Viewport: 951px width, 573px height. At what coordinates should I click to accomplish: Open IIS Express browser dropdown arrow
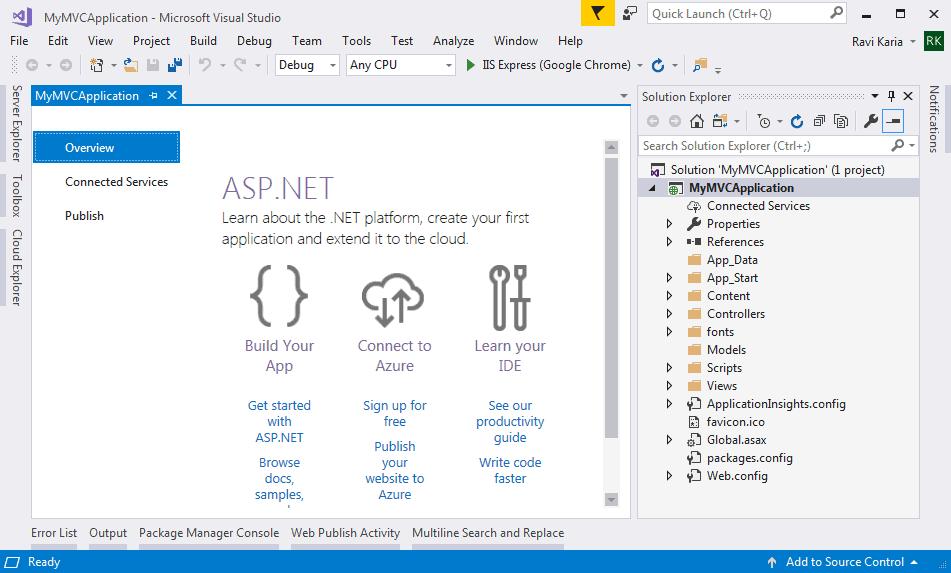pos(639,65)
